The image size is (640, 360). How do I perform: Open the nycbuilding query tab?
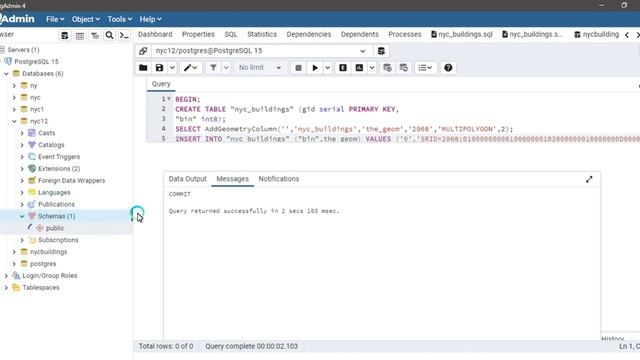pyautogui.click(x=596, y=34)
